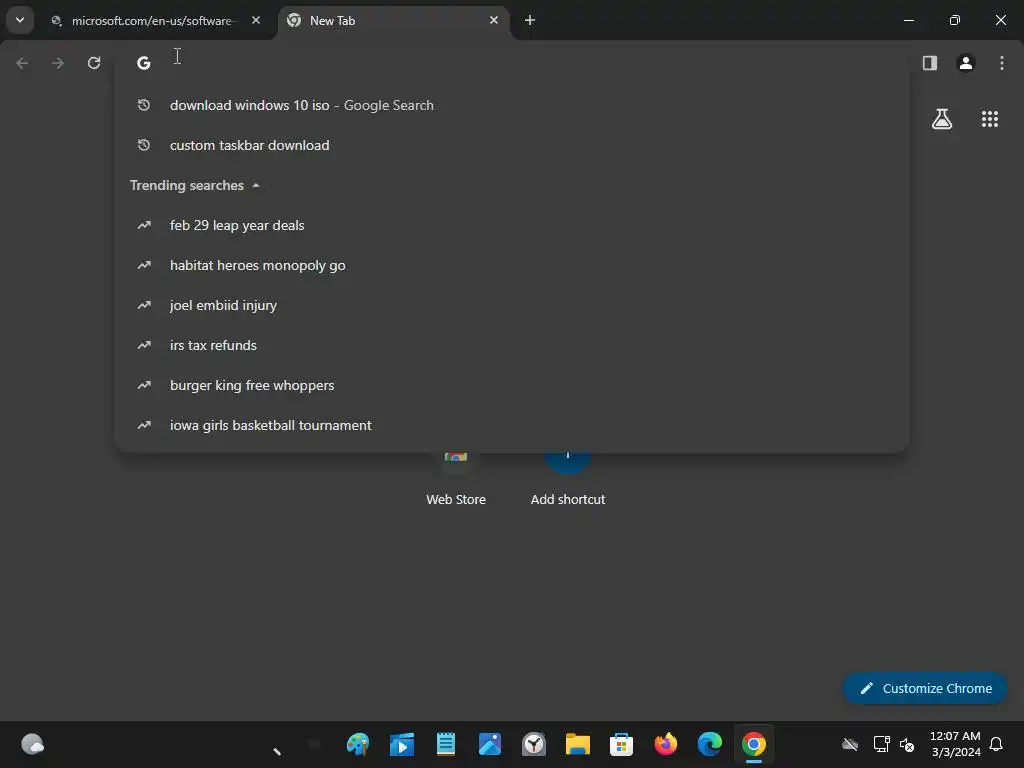Reload the page with the refresh icon
The image size is (1024, 768).
tap(94, 63)
